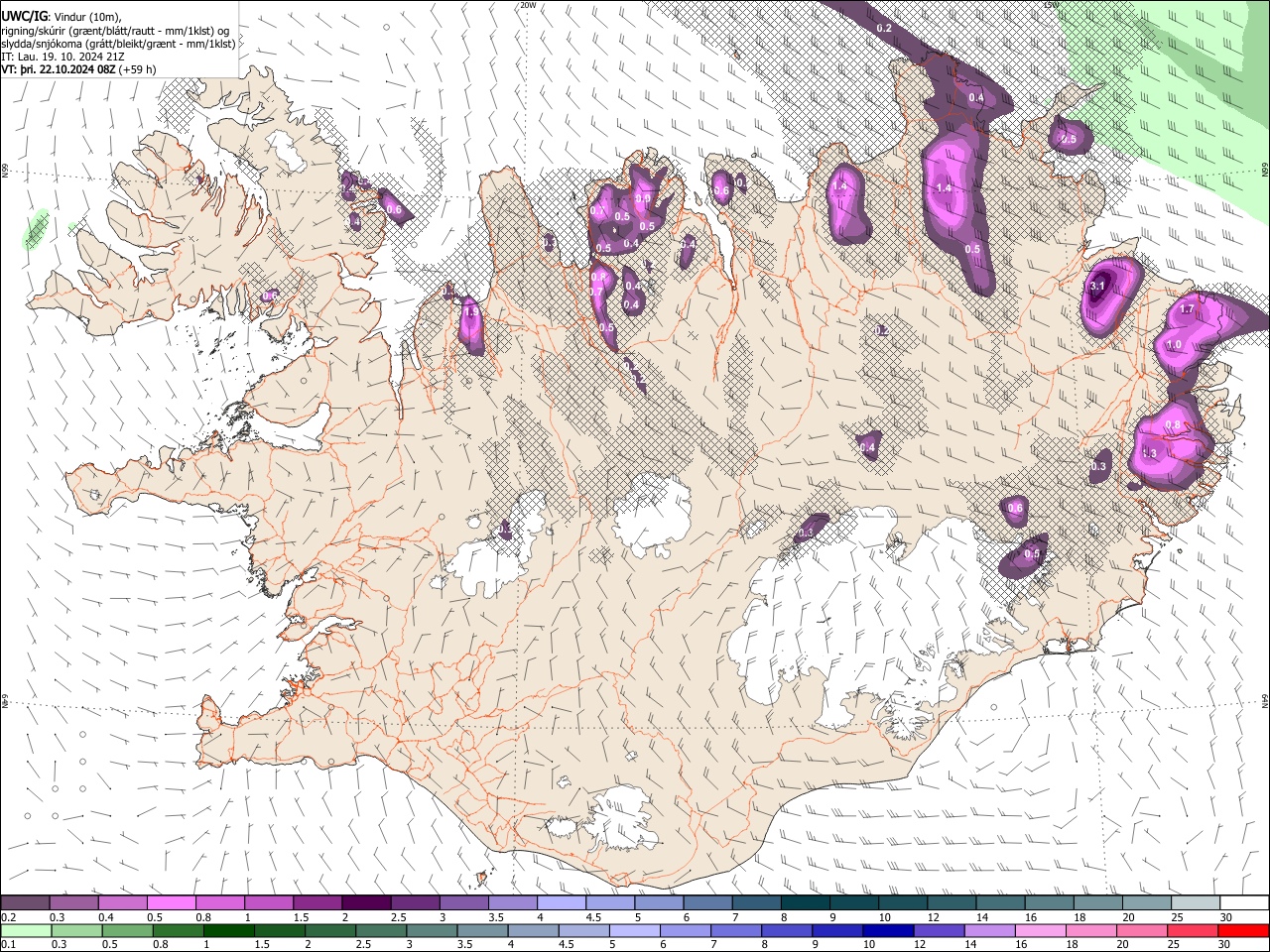Click the "15W" longitude label
Screen dimensions: 1270x952
1052,5
